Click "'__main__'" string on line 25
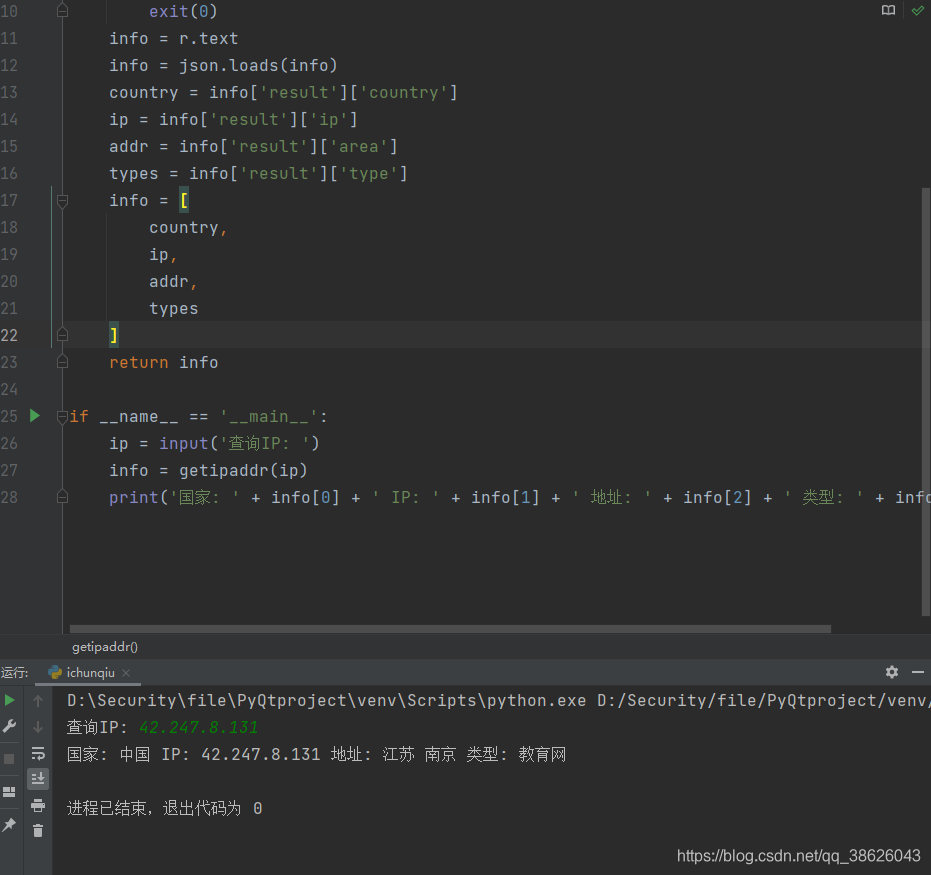Screen dimensions: 931x875 (269, 416)
